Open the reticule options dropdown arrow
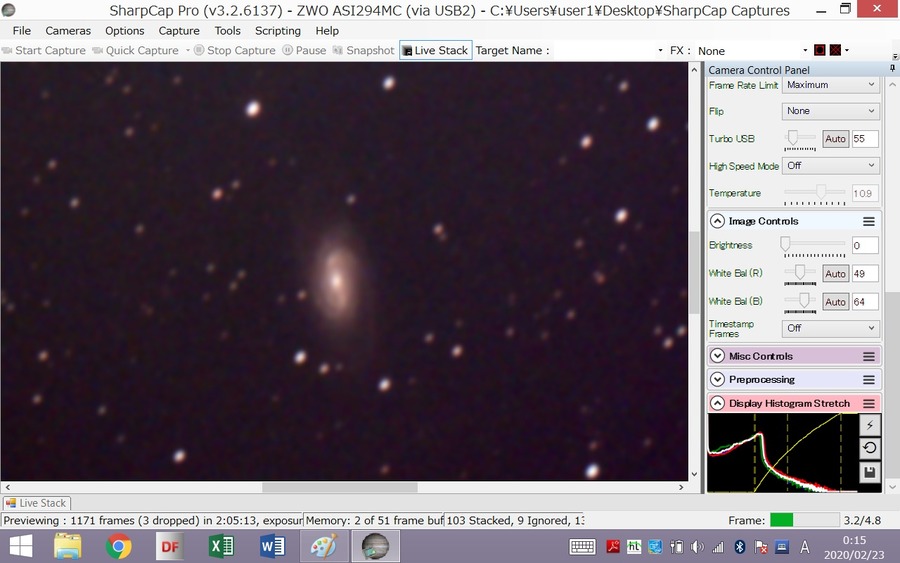The width and height of the screenshot is (900, 563). (x=847, y=51)
